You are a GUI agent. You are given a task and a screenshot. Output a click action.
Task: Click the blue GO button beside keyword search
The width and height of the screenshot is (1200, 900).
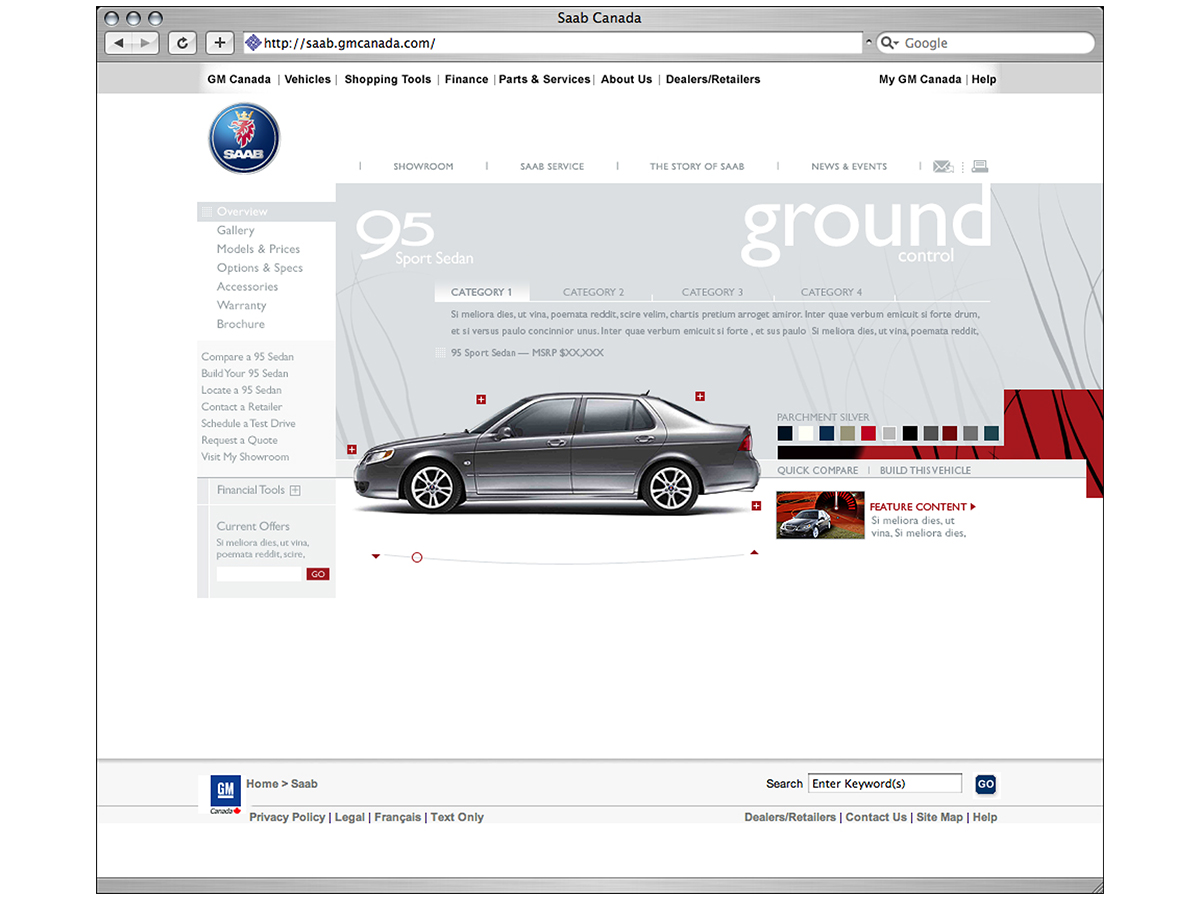click(986, 785)
